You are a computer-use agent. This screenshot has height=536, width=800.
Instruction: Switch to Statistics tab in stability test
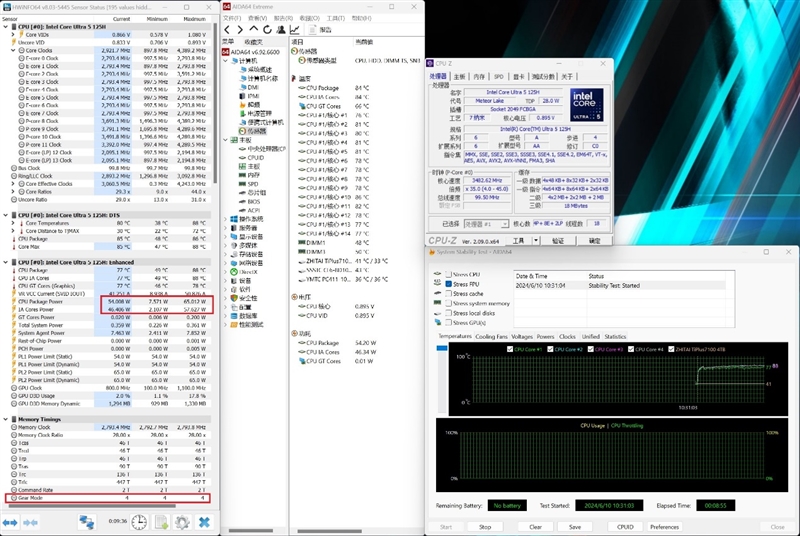[615, 337]
